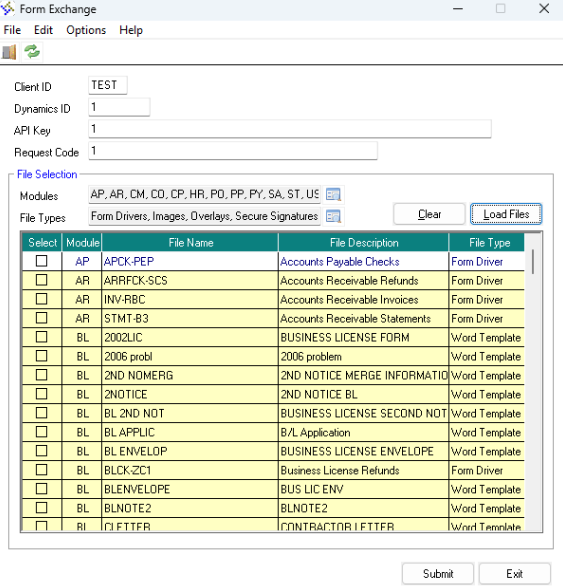
Task: Click the 2ND NOTICE BL description cell
Action: pyautogui.click(x=364, y=394)
